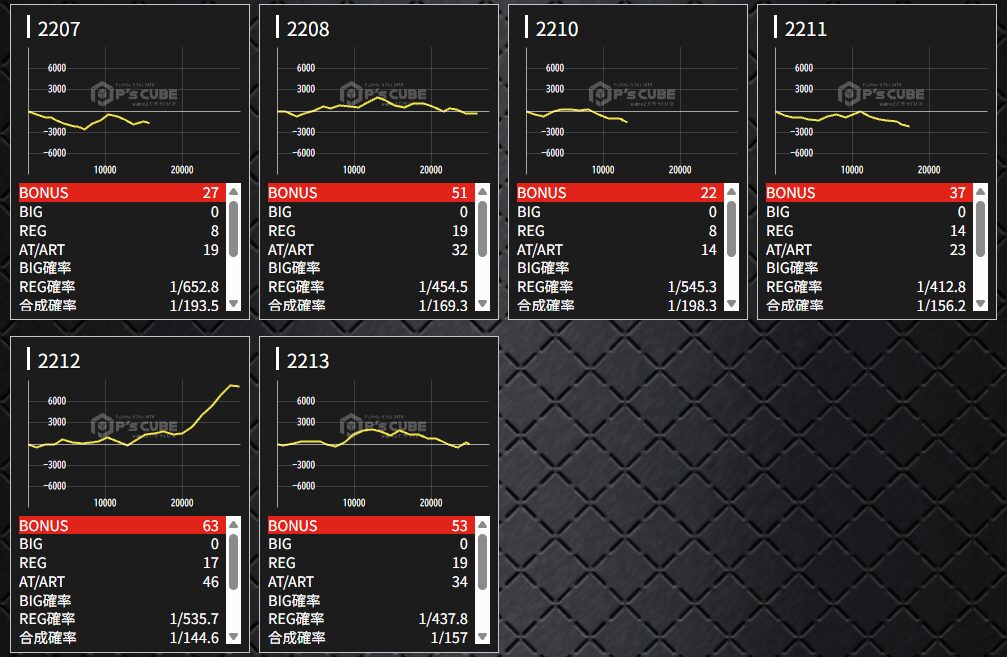Viewport: 1007px width, 657px height.
Task: Click AT/ART row showing 46 in 2212
Action: click(x=121, y=581)
